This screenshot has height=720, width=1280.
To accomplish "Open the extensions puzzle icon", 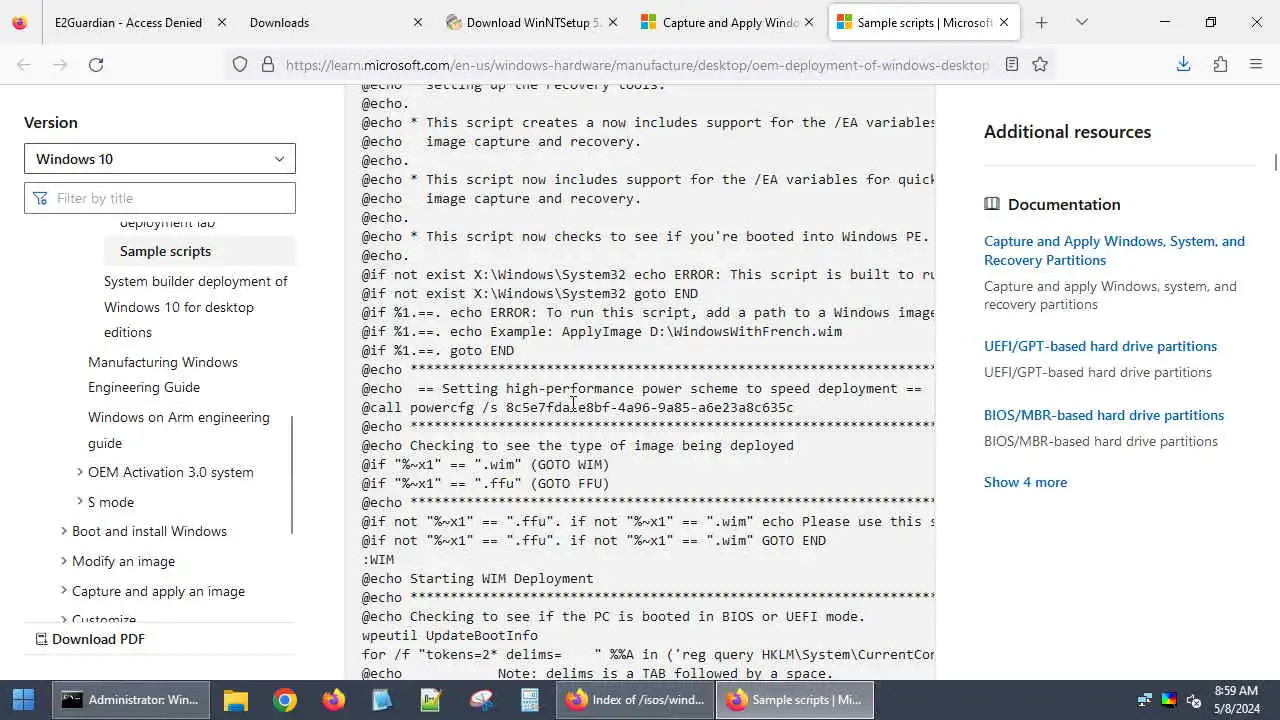I will pos(1220,64).
